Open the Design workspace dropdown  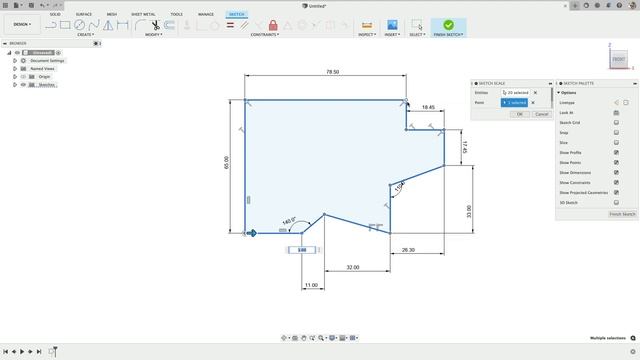tap(22, 24)
